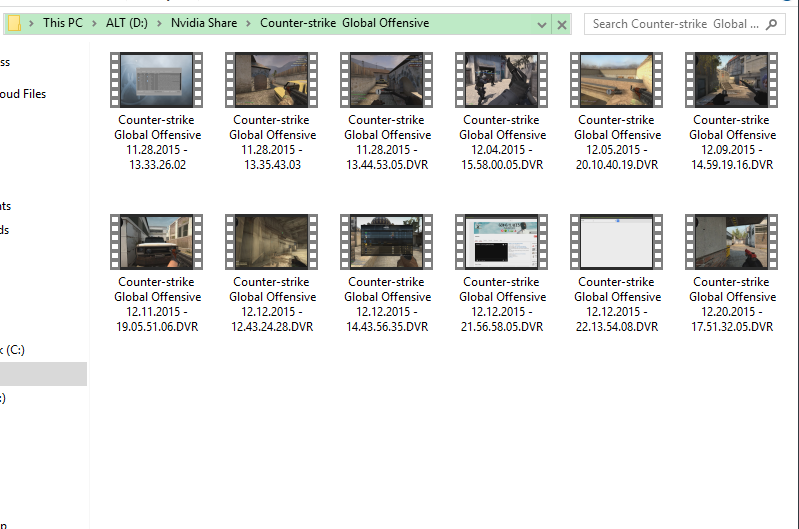Select video thumbnail 12.12.2015 - 21.56.58.05.DVR
799x529 pixels.
[501, 242]
